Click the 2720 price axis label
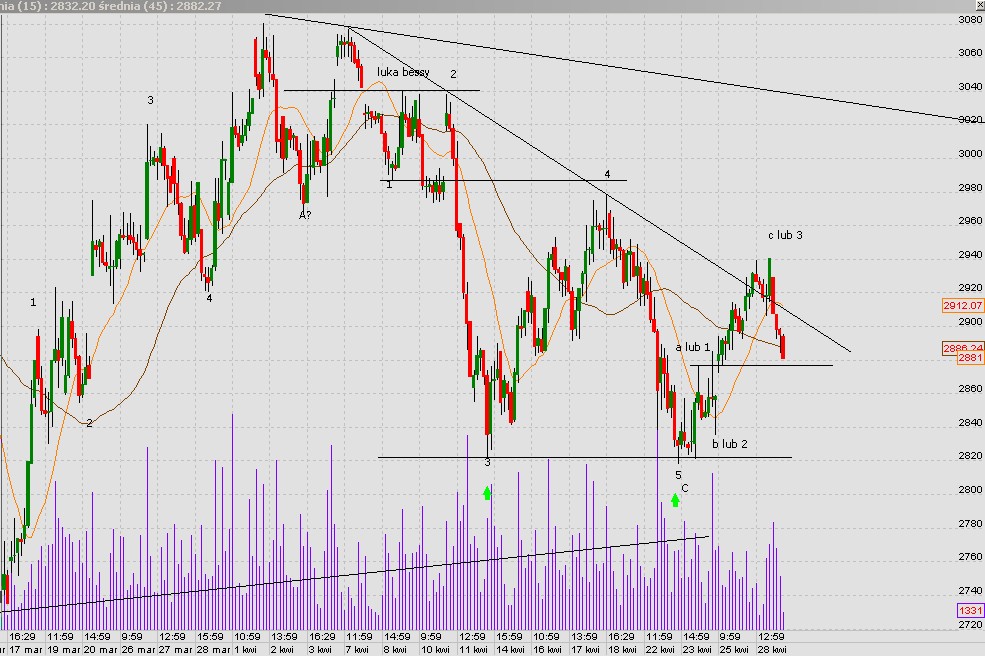 (970, 625)
